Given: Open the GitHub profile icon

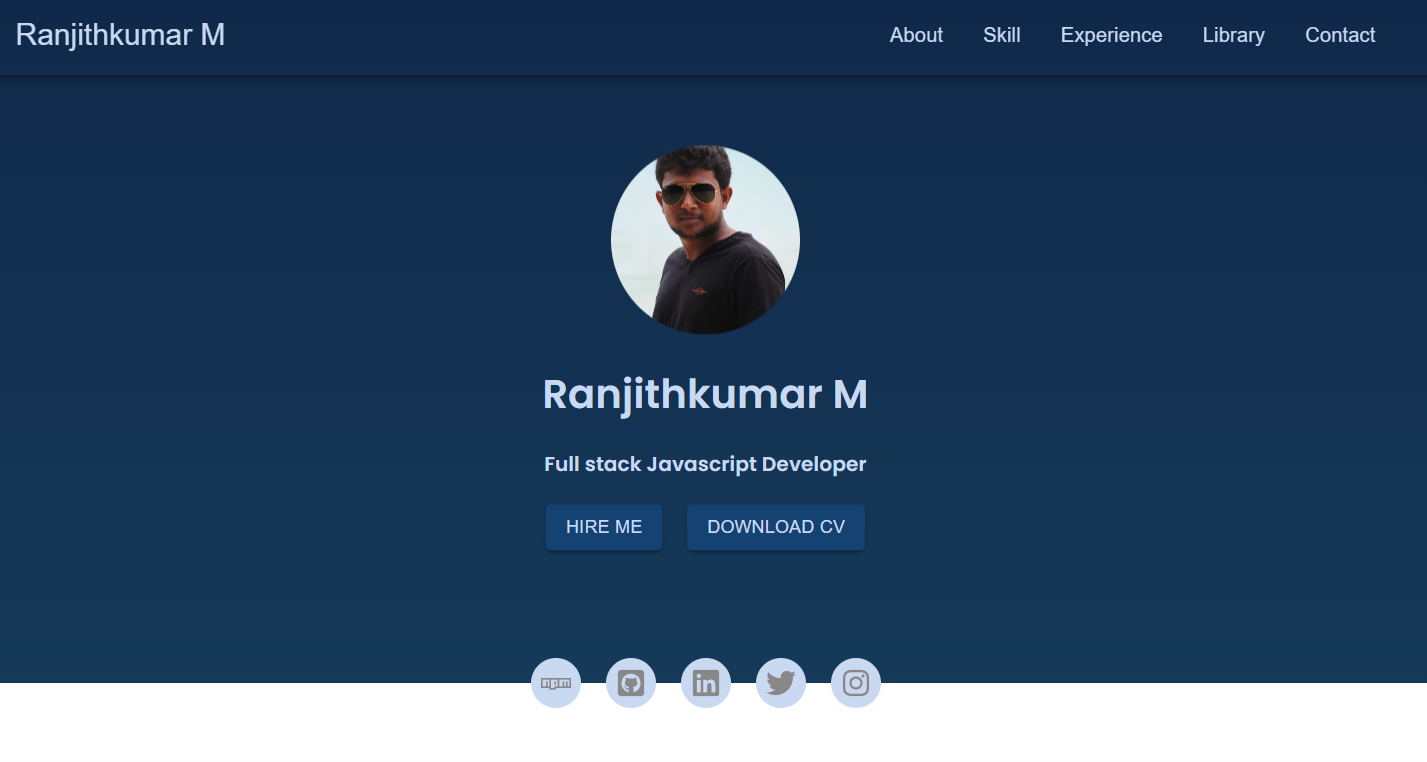Looking at the screenshot, I should (x=630, y=683).
